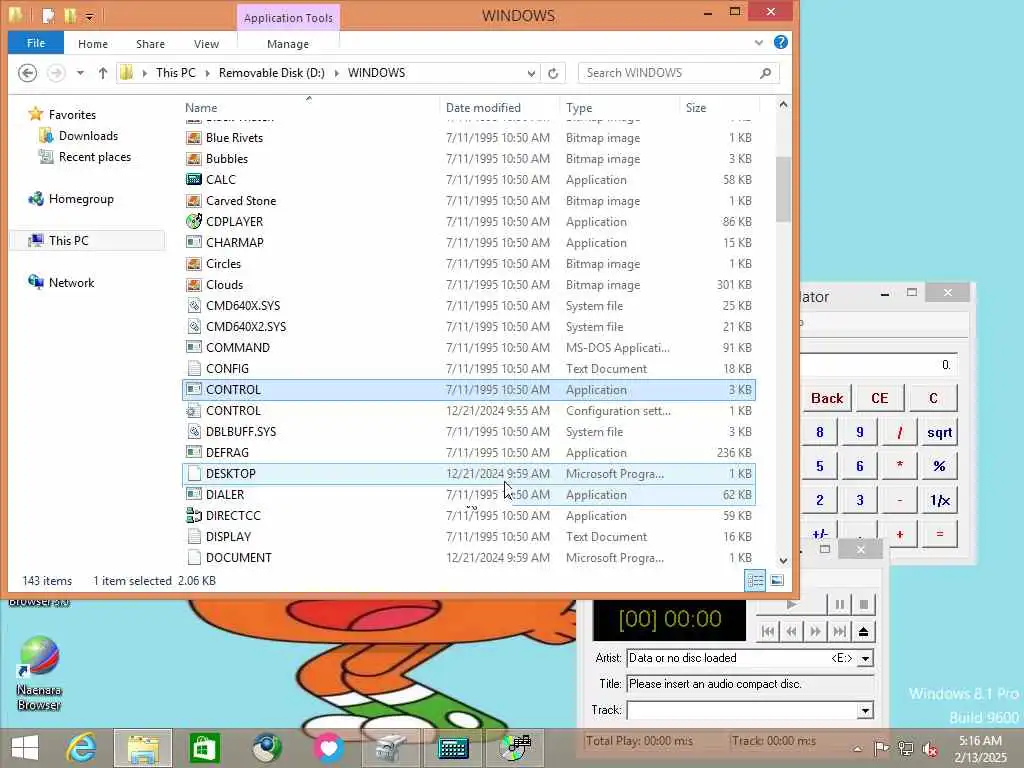
Task: Select the CMD640X.SYS system file icon
Action: click(x=193, y=306)
